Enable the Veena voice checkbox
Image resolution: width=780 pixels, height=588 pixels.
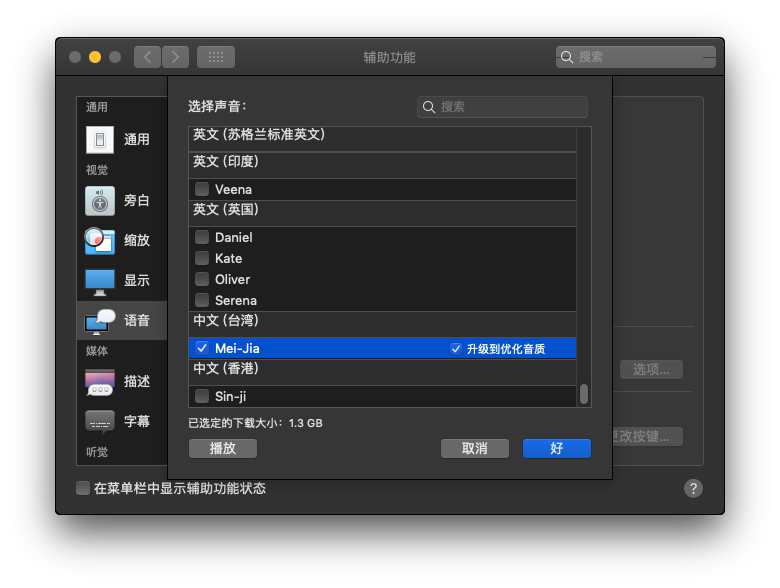pyautogui.click(x=202, y=189)
